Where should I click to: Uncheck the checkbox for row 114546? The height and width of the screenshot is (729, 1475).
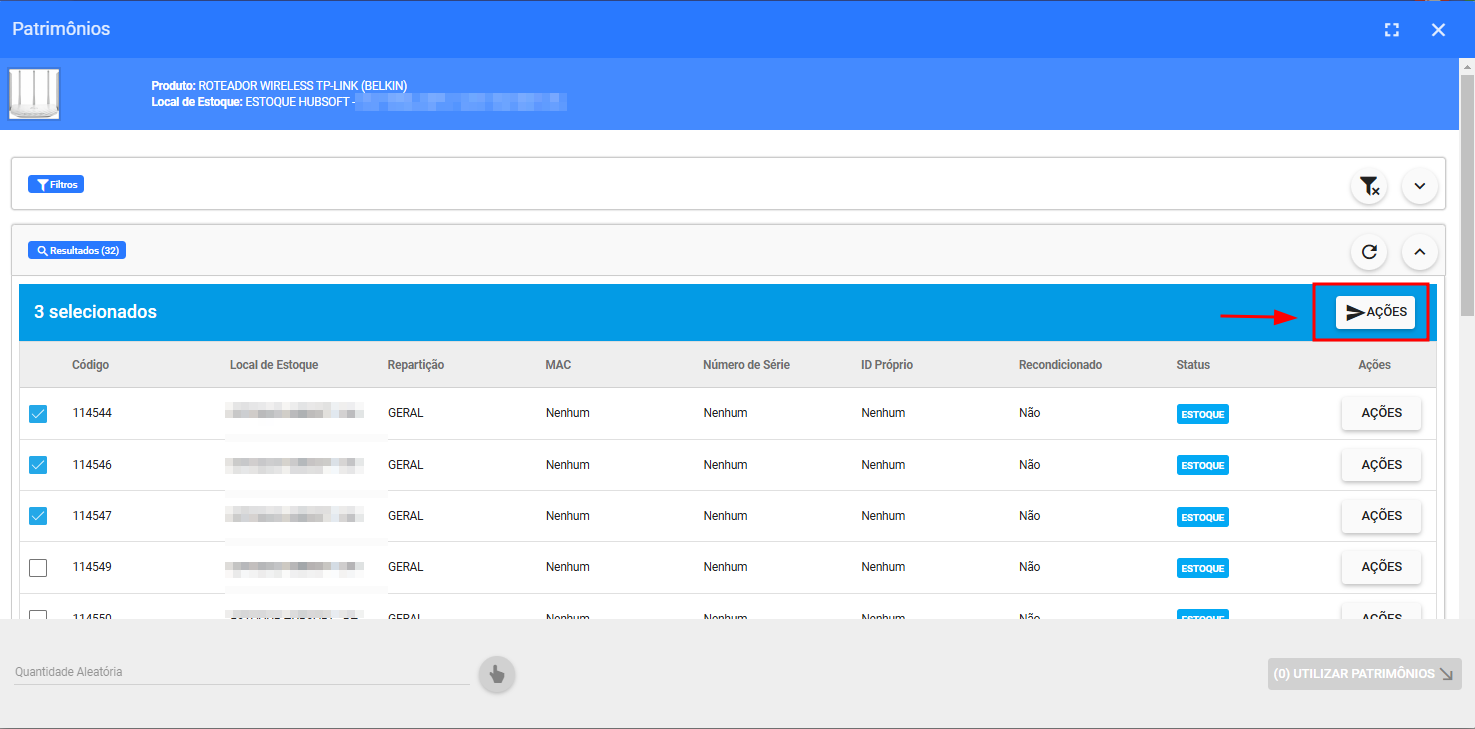click(38, 465)
